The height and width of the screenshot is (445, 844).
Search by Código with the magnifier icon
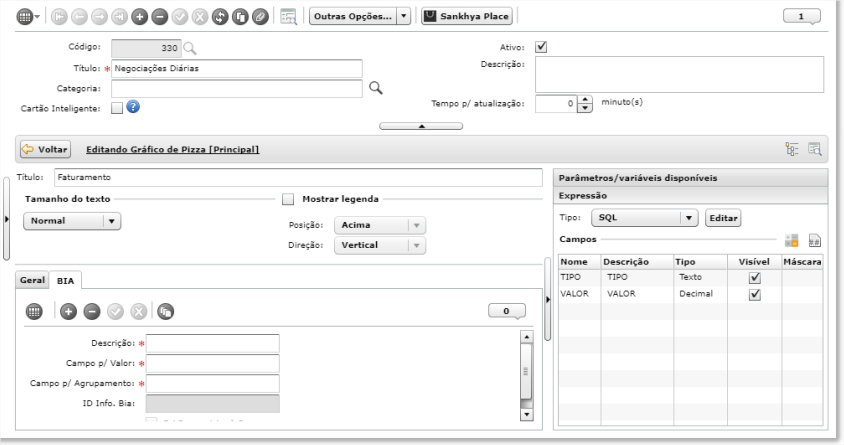point(189,48)
